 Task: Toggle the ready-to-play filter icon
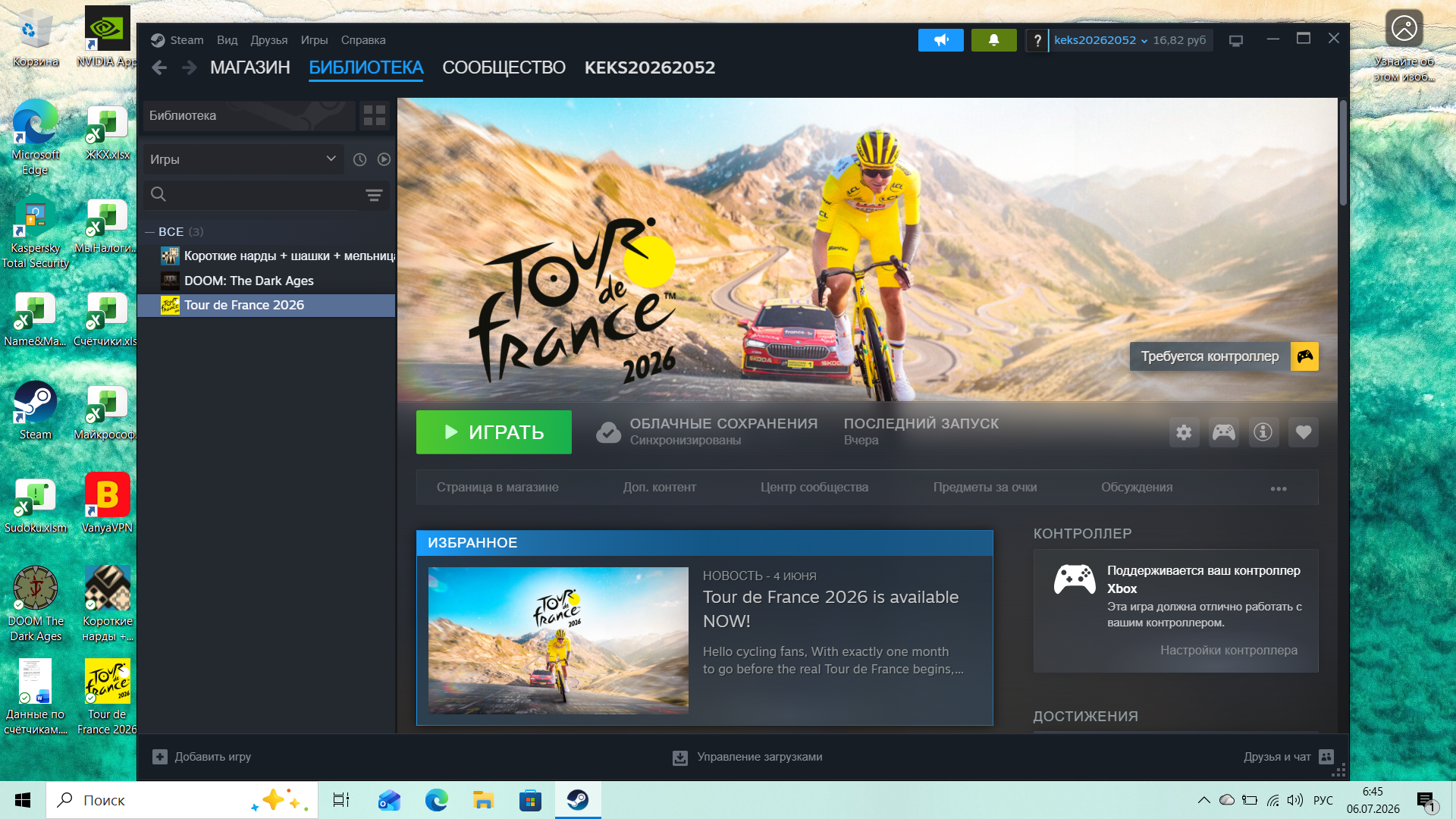[384, 159]
